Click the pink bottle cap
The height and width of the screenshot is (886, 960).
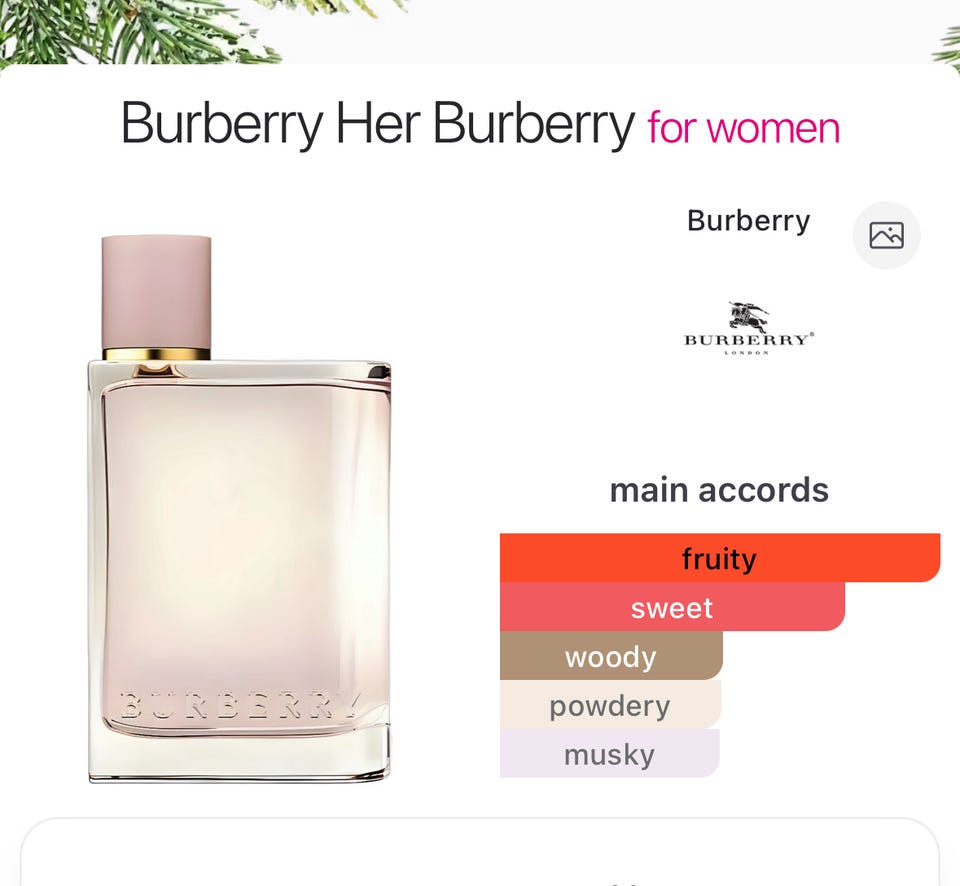tap(156, 291)
